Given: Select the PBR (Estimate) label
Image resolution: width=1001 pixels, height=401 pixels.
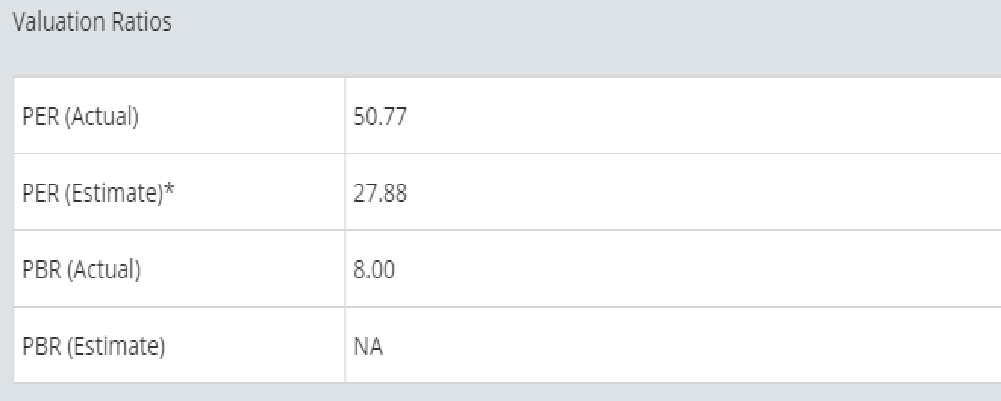Looking at the screenshot, I should tap(93, 346).
